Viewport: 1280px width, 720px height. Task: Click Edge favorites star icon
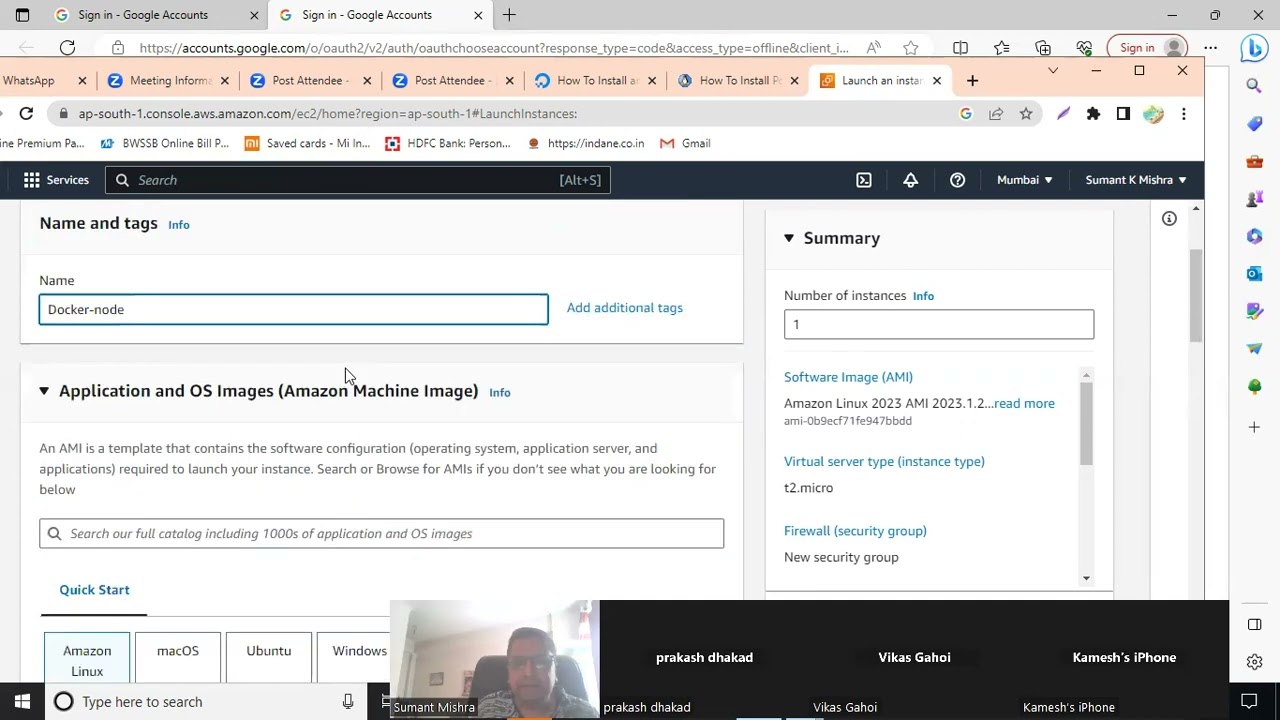click(1002, 48)
